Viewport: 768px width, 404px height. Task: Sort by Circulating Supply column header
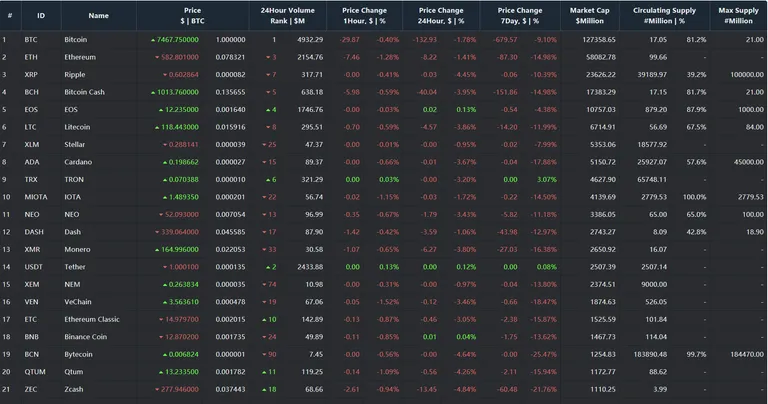pos(664,16)
